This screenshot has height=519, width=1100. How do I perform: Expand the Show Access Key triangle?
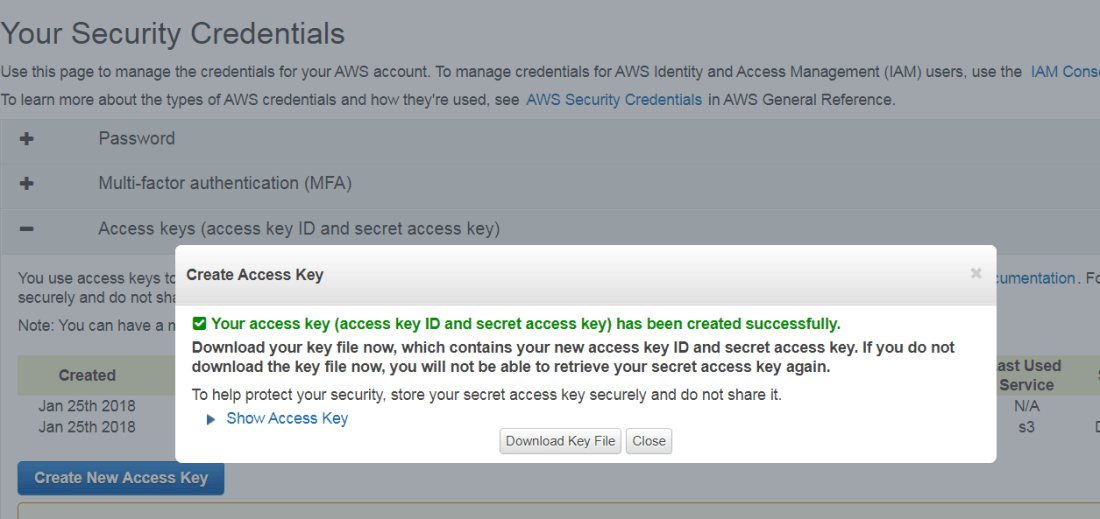[211, 419]
